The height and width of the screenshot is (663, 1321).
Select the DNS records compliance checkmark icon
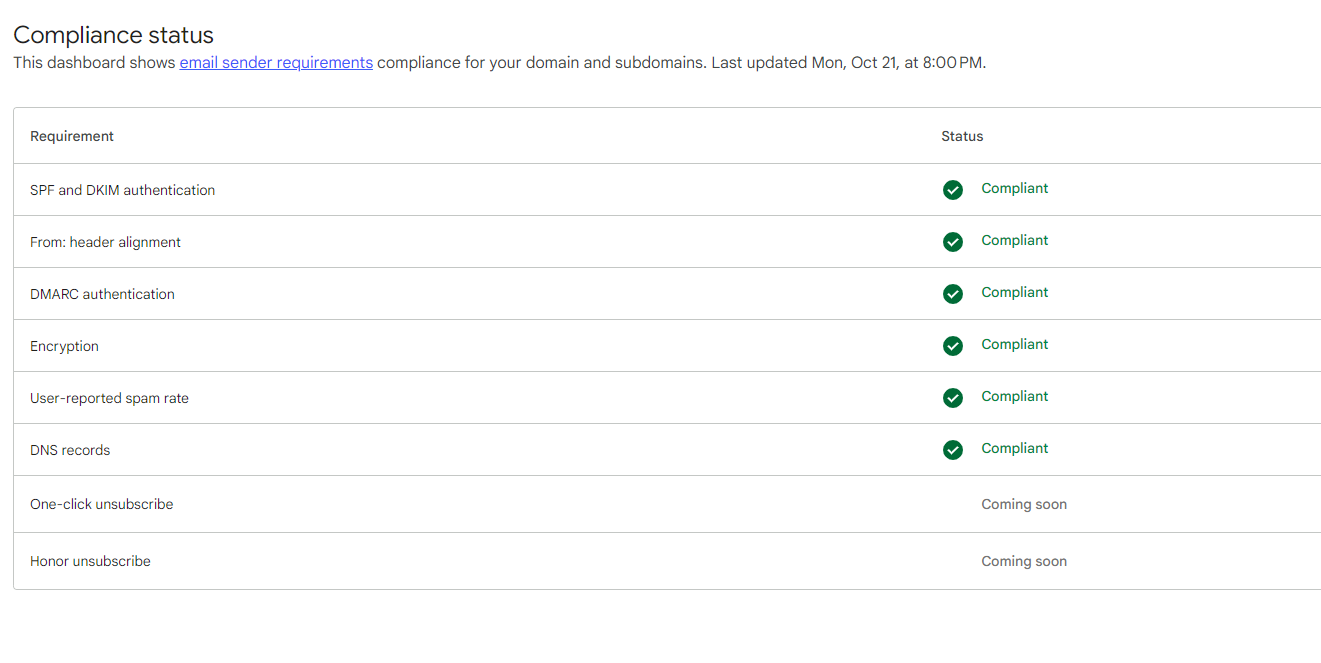(952, 449)
